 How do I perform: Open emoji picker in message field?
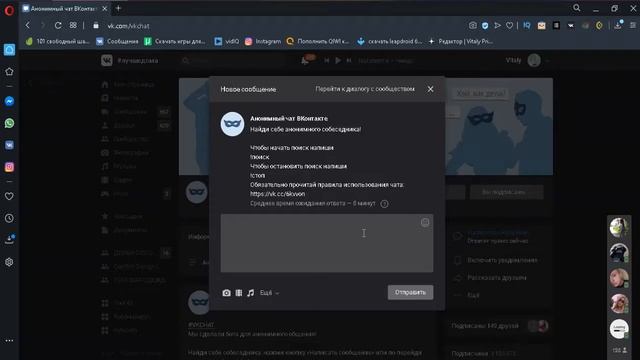point(425,222)
